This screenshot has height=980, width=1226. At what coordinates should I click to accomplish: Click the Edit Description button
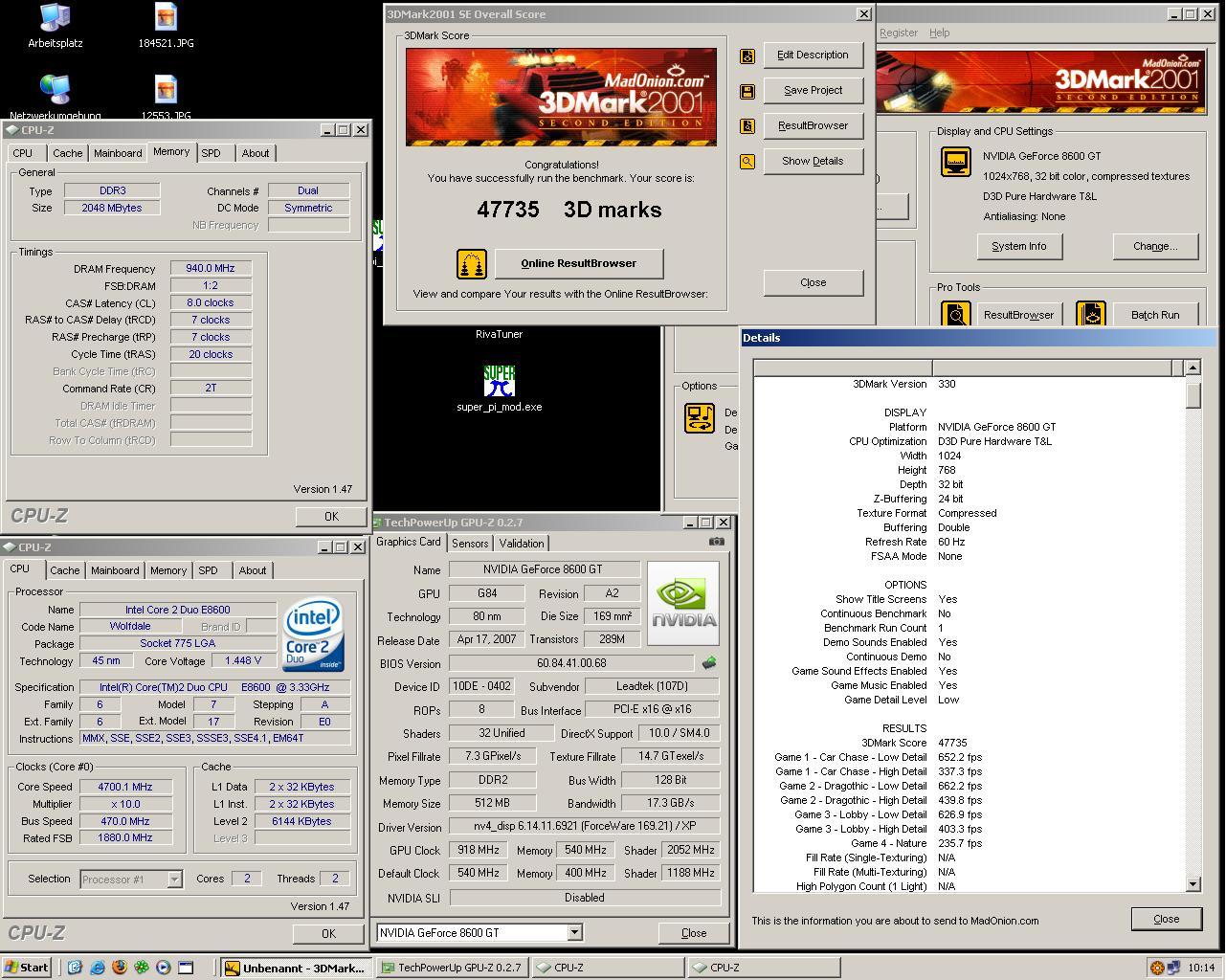pyautogui.click(x=813, y=56)
